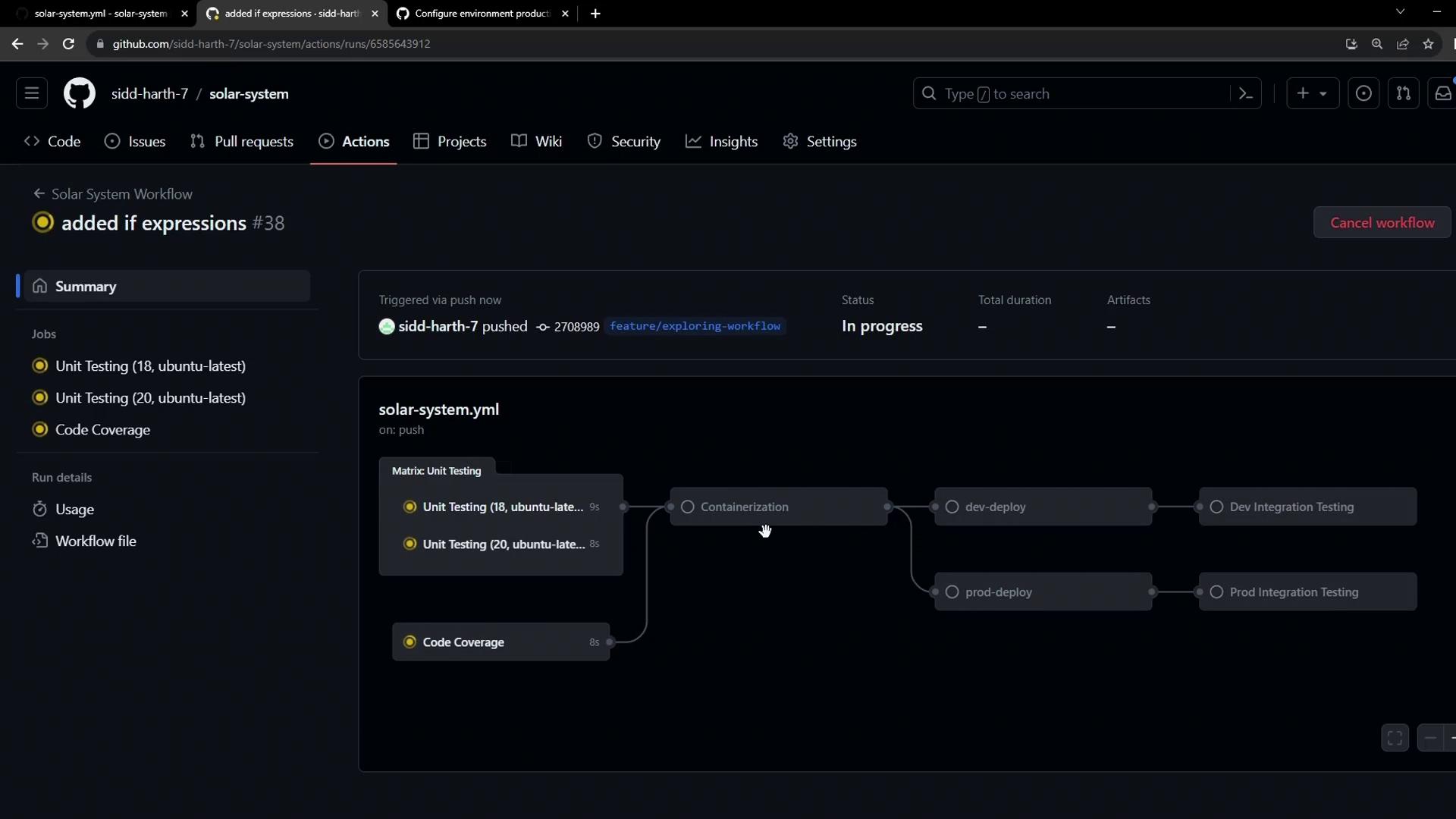Screen dimensions: 1456x819
Task: Open the Issues shortcut icon in the header
Action: [1363, 94]
